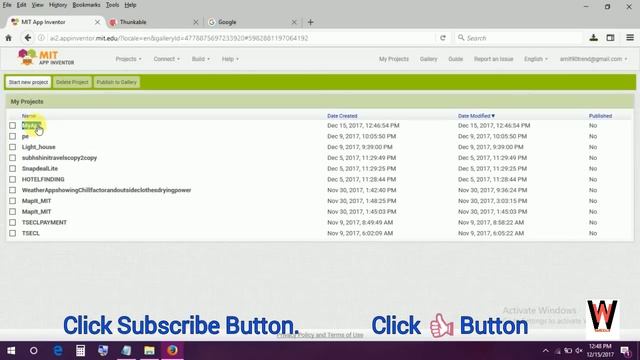Switch to the Thunkable tab
This screenshot has height=360, width=640.
(x=153, y=22)
